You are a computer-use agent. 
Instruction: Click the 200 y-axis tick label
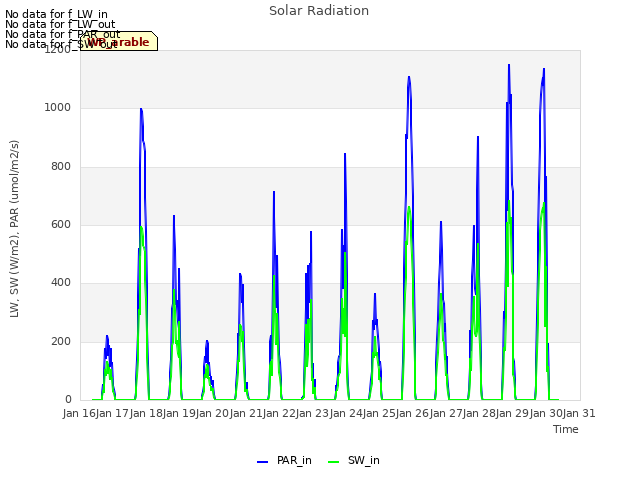click(61, 341)
